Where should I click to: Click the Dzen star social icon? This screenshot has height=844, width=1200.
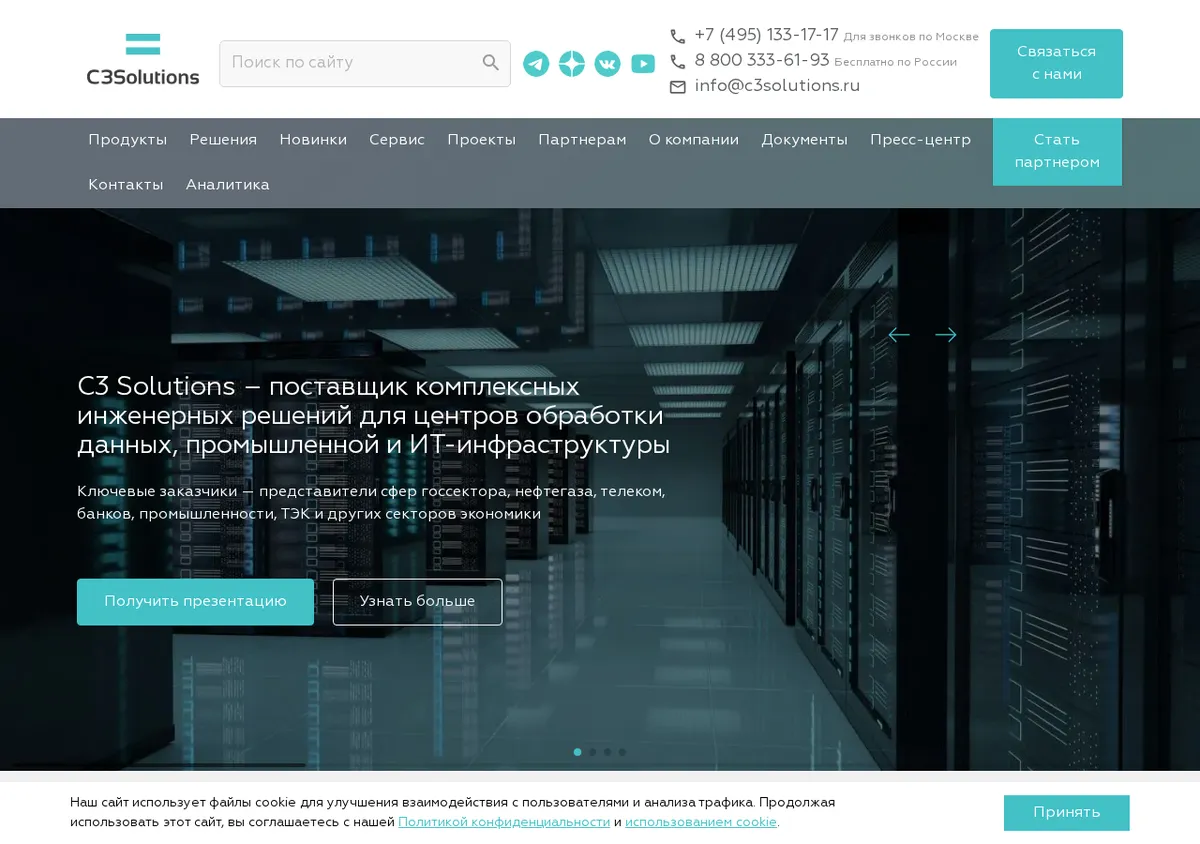pos(572,64)
